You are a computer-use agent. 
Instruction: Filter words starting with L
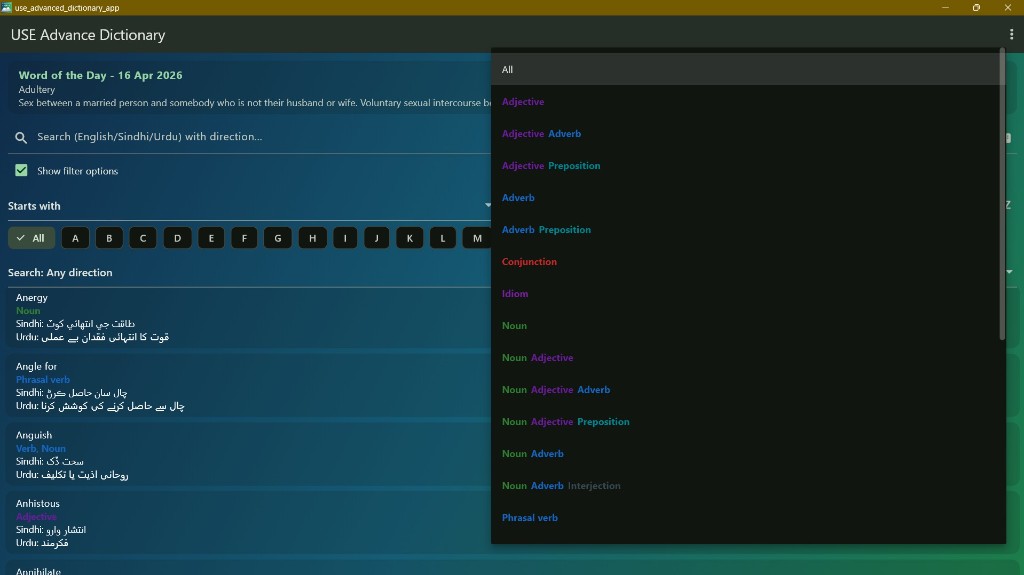(443, 238)
